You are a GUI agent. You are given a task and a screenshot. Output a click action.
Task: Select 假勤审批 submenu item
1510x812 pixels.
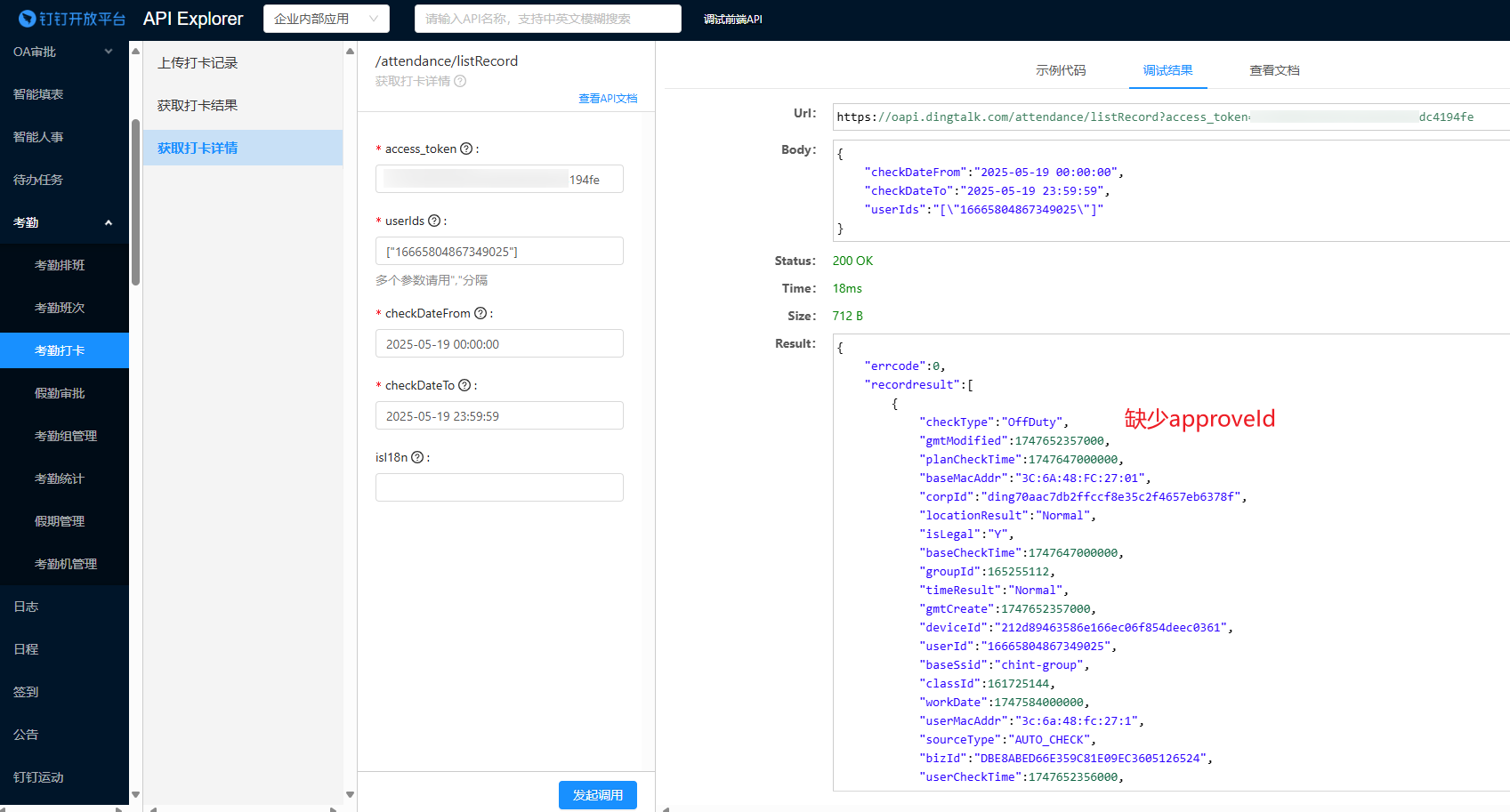tap(60, 393)
